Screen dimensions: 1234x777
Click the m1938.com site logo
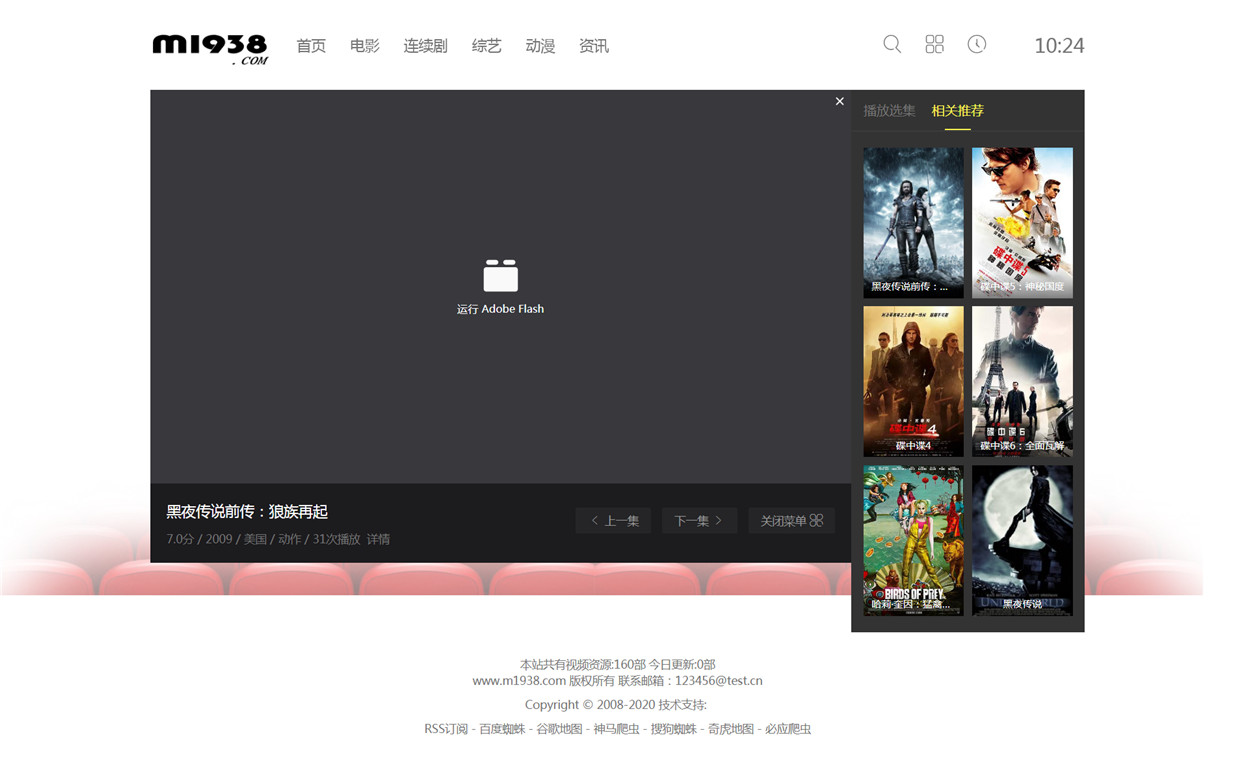[x=210, y=48]
